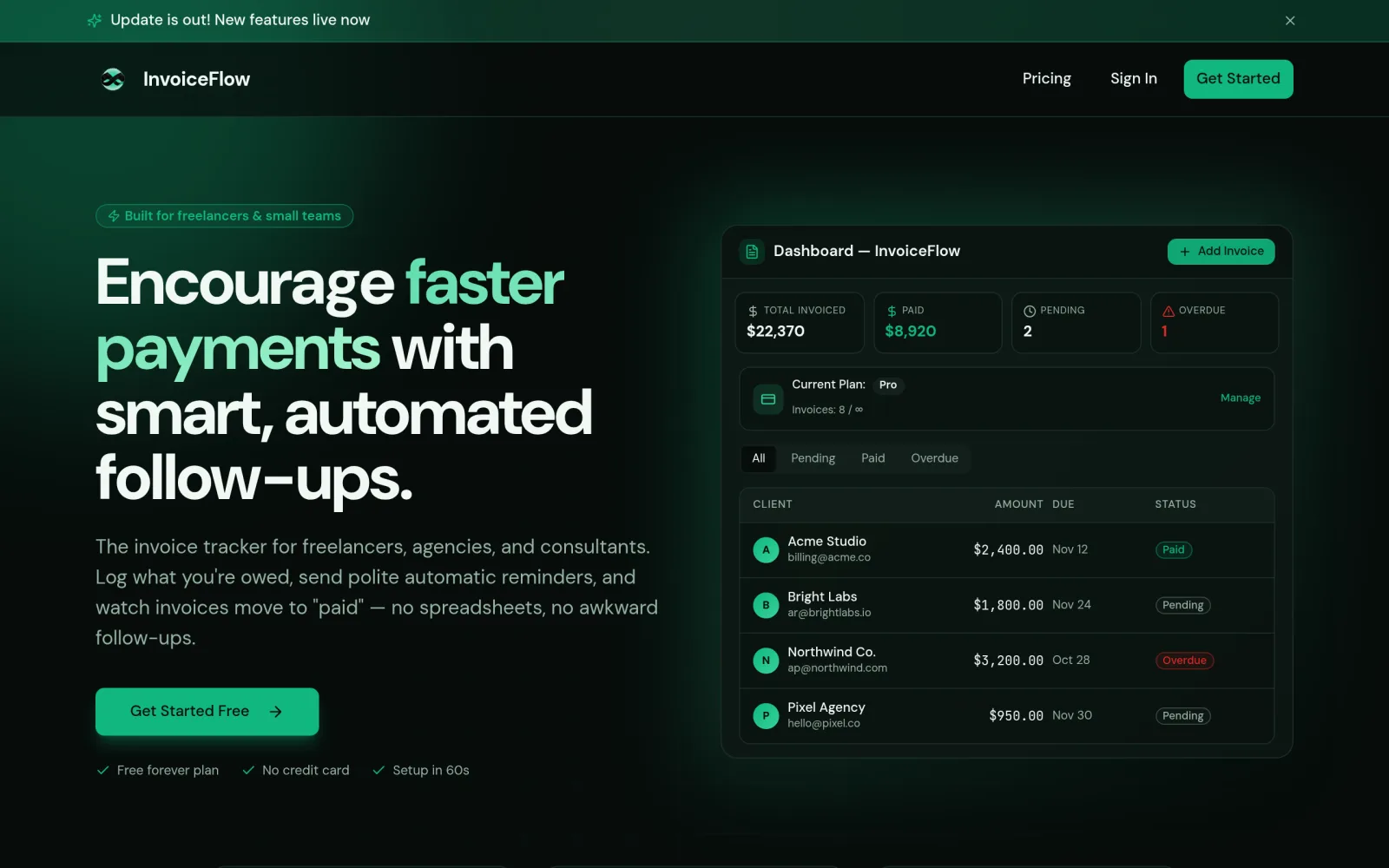
Task: Click the lightning bolt badge icon
Action: point(114,216)
